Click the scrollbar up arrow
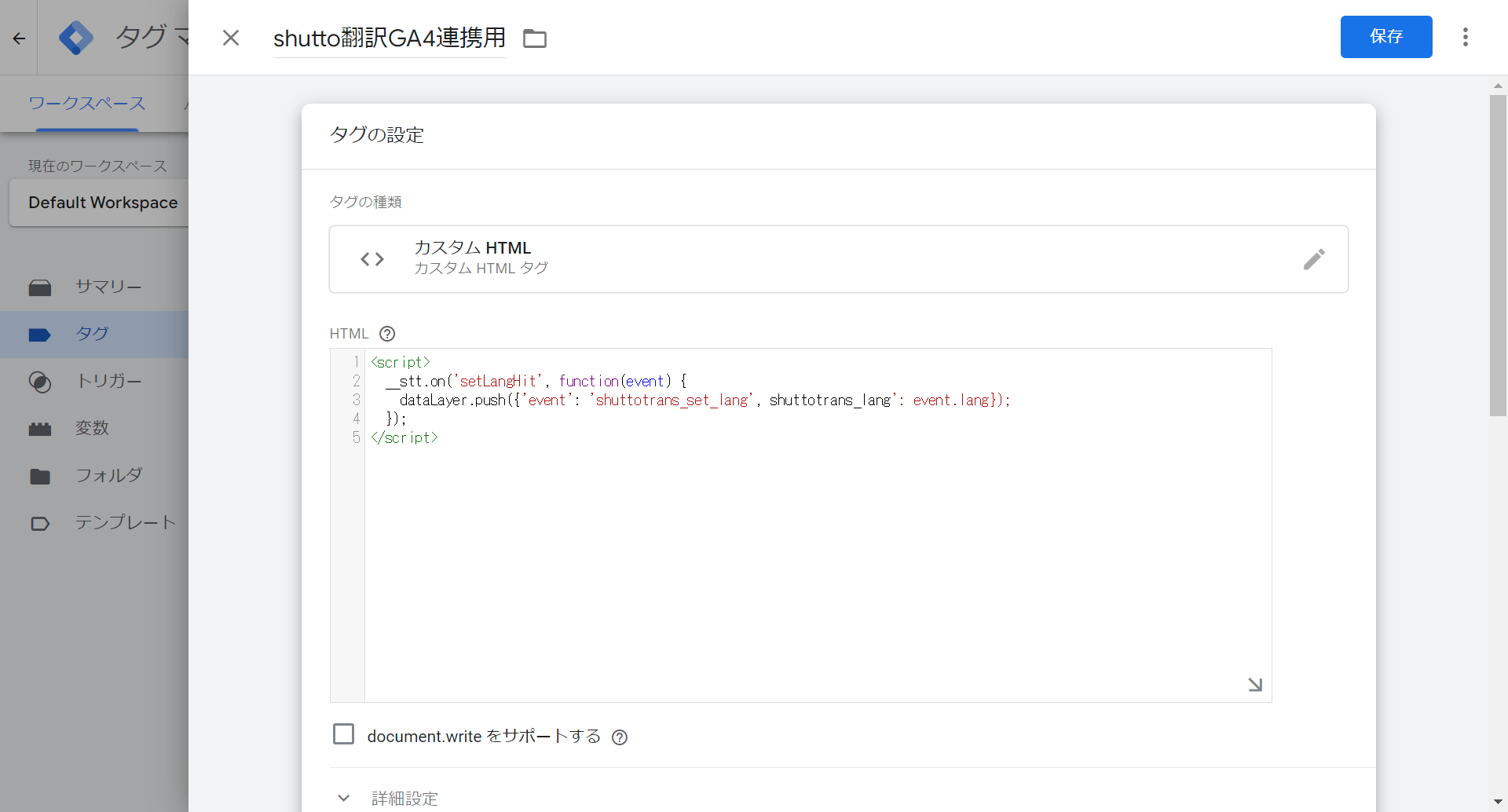The width and height of the screenshot is (1508, 812). pos(1498,85)
